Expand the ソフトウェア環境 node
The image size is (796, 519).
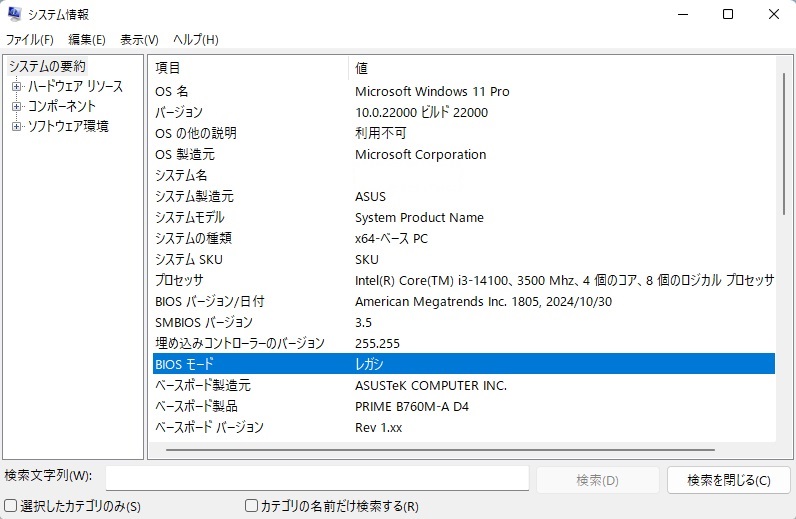coord(16,126)
